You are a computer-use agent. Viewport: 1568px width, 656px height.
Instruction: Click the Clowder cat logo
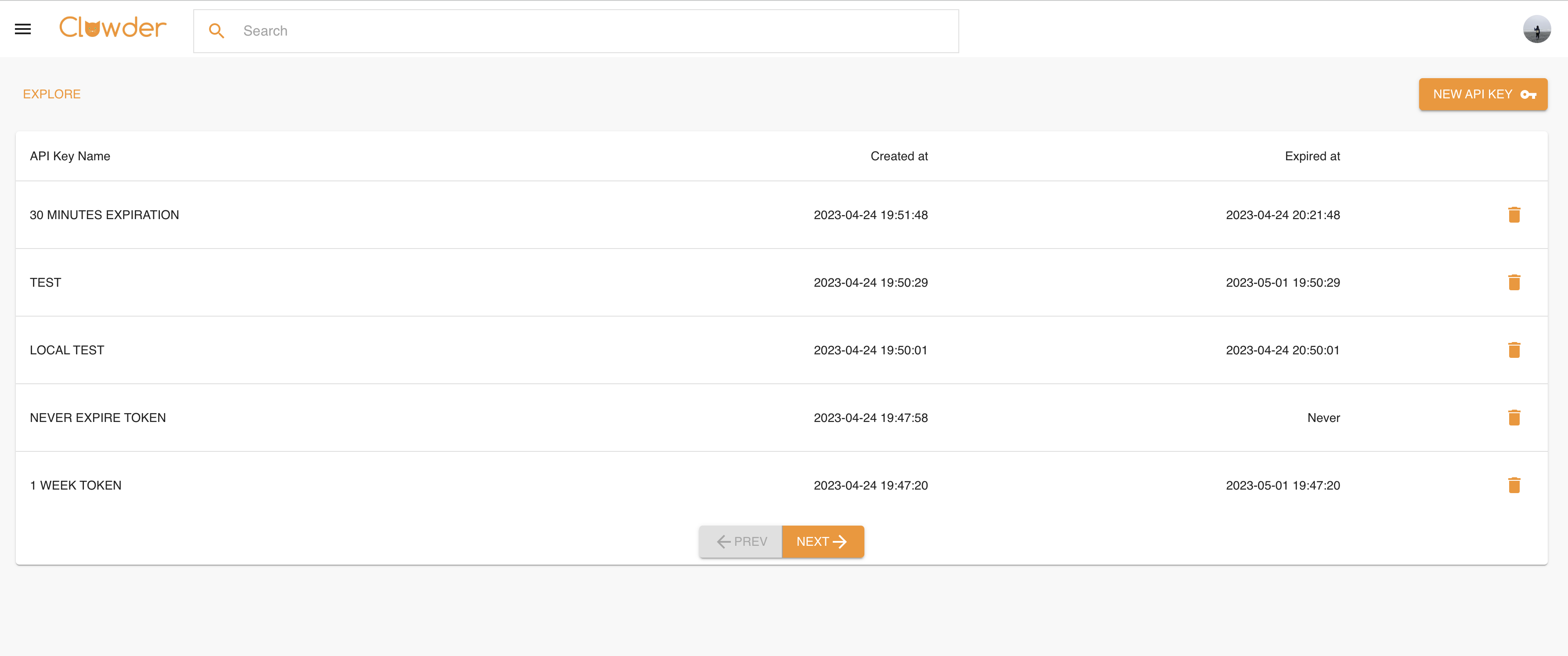click(x=112, y=28)
